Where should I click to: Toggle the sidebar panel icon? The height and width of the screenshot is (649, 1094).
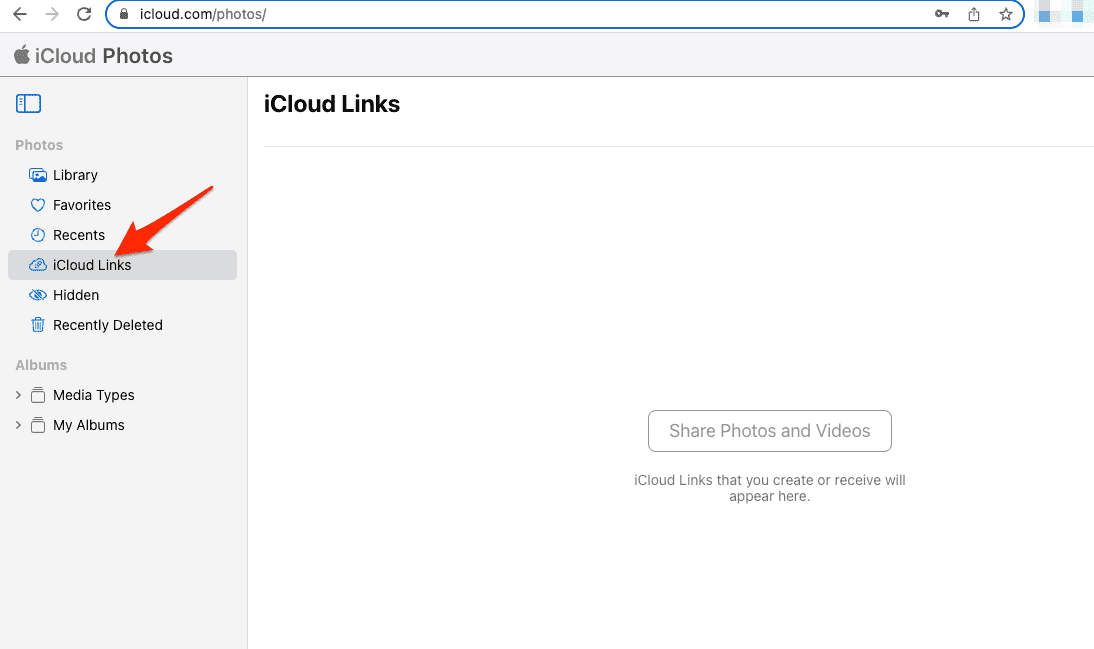28,103
